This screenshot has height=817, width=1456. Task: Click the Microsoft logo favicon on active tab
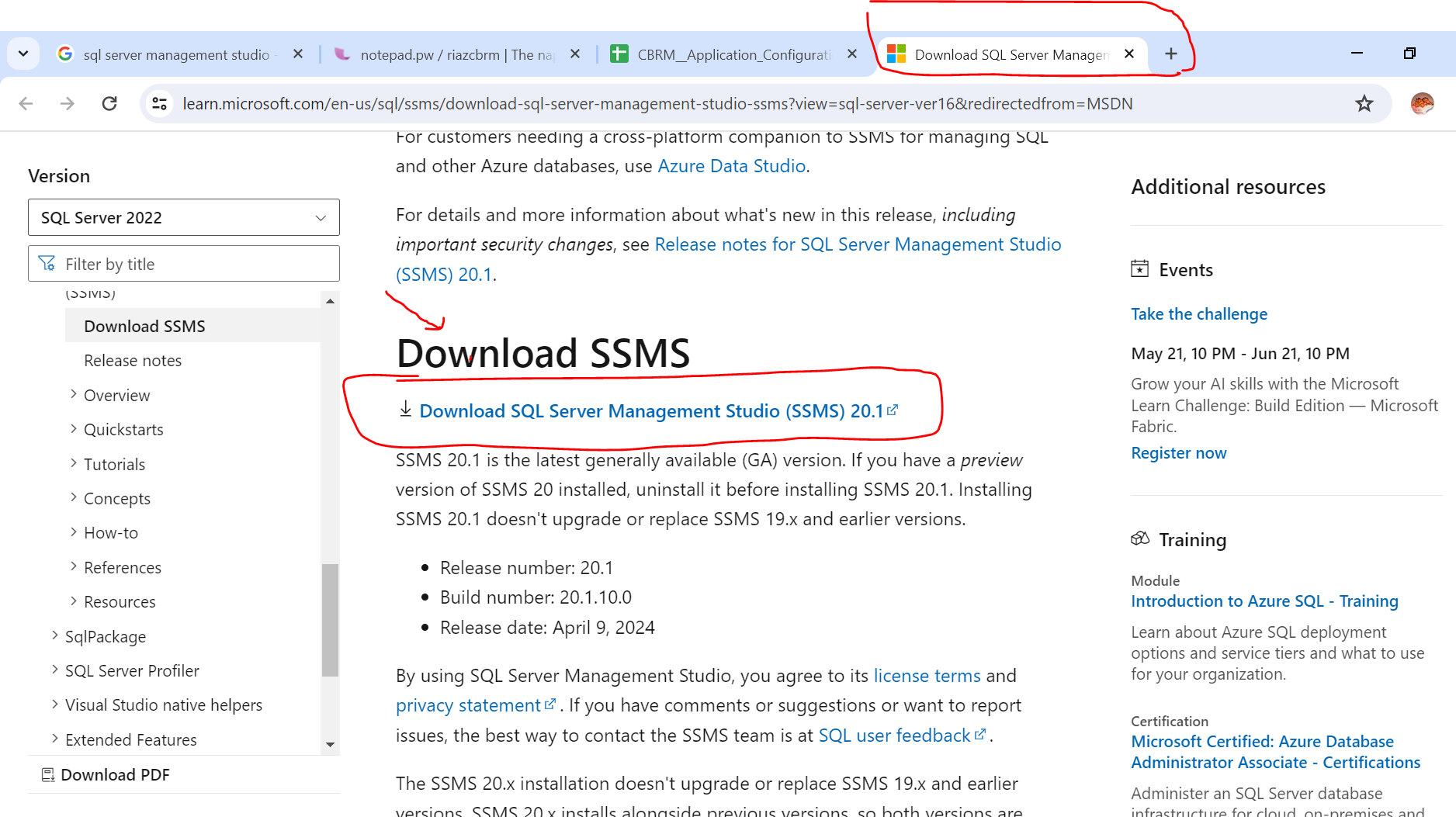pyautogui.click(x=896, y=54)
